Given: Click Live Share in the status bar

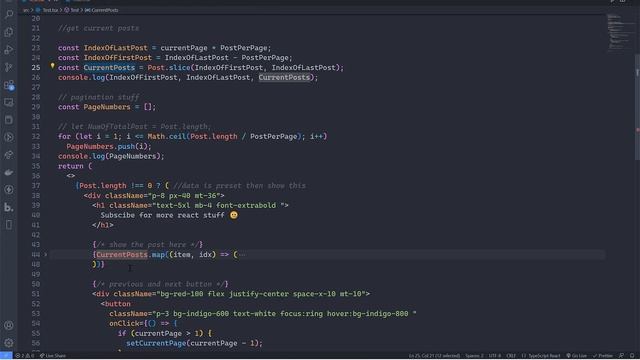Looking at the screenshot, I should pyautogui.click(x=53, y=356).
